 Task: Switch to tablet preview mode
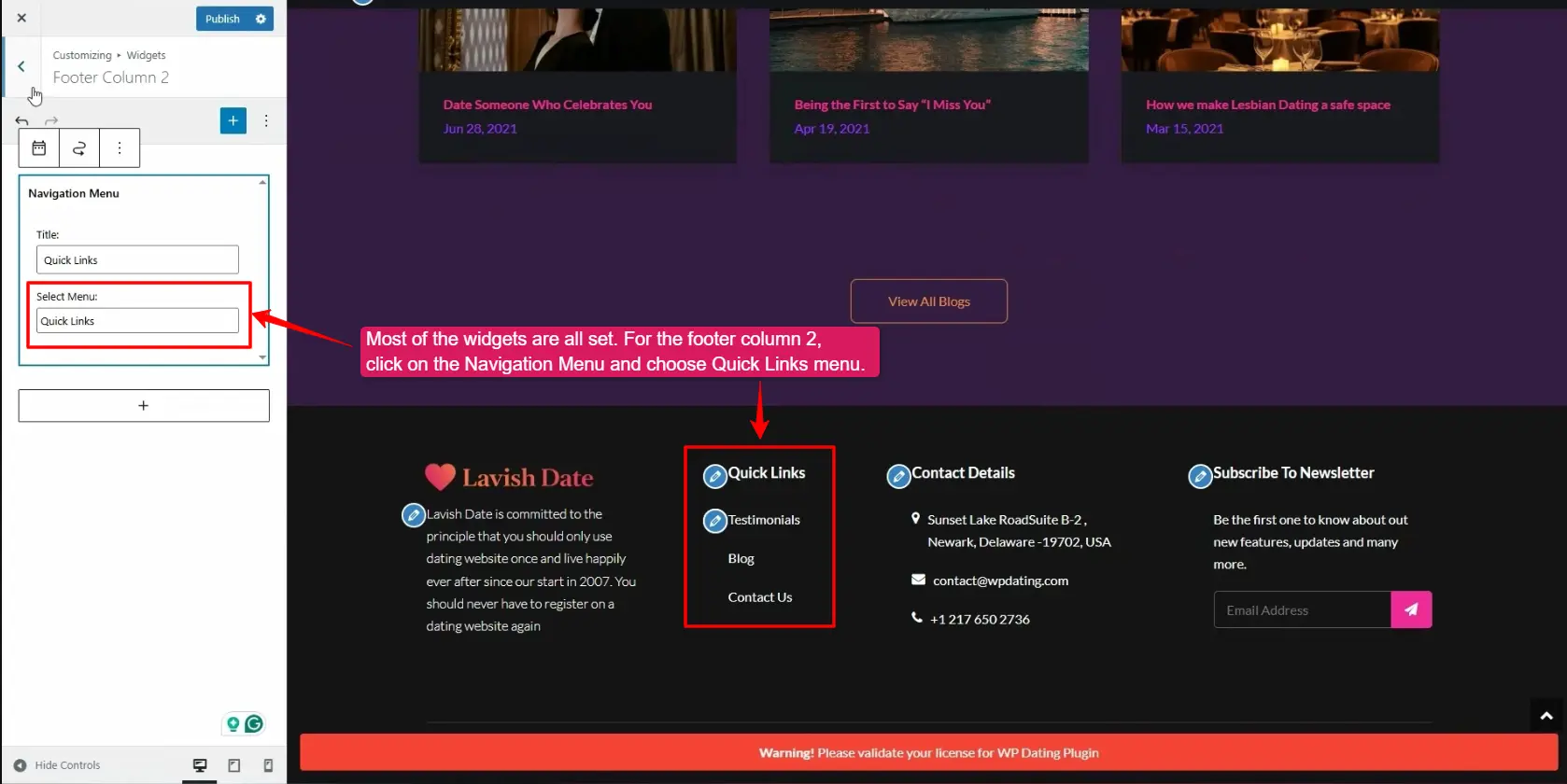click(234, 765)
